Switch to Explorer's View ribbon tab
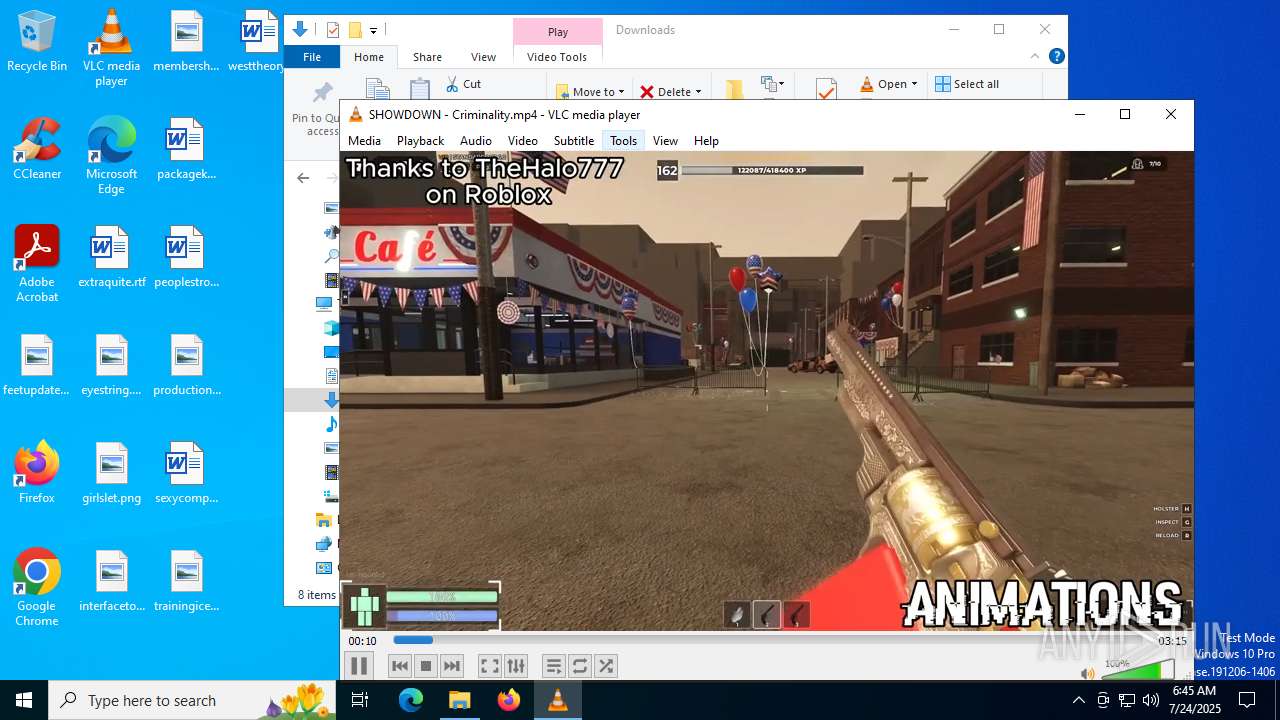Screen dimensions: 1280x720 (x=483, y=57)
